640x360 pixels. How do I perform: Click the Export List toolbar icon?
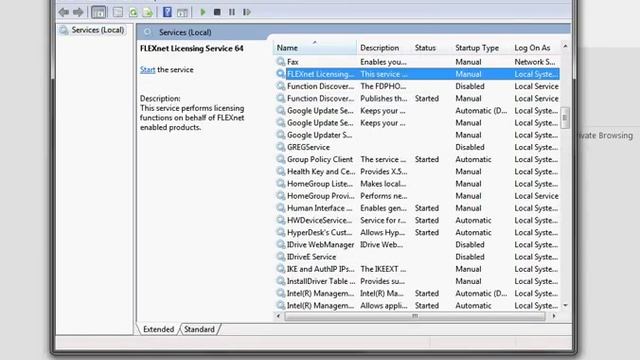coord(148,12)
